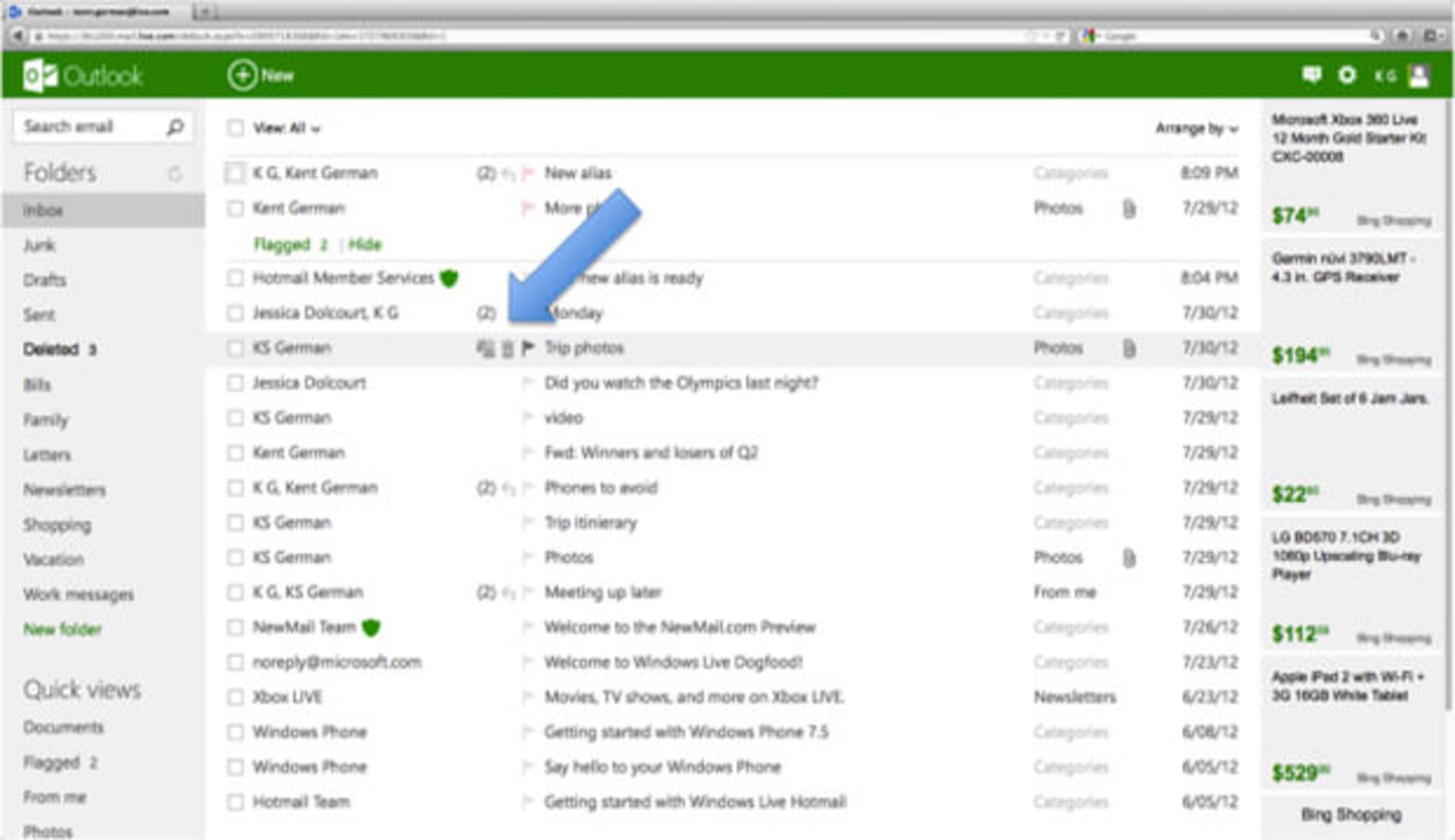Open the messaging chat icon in header

[x=1312, y=74]
